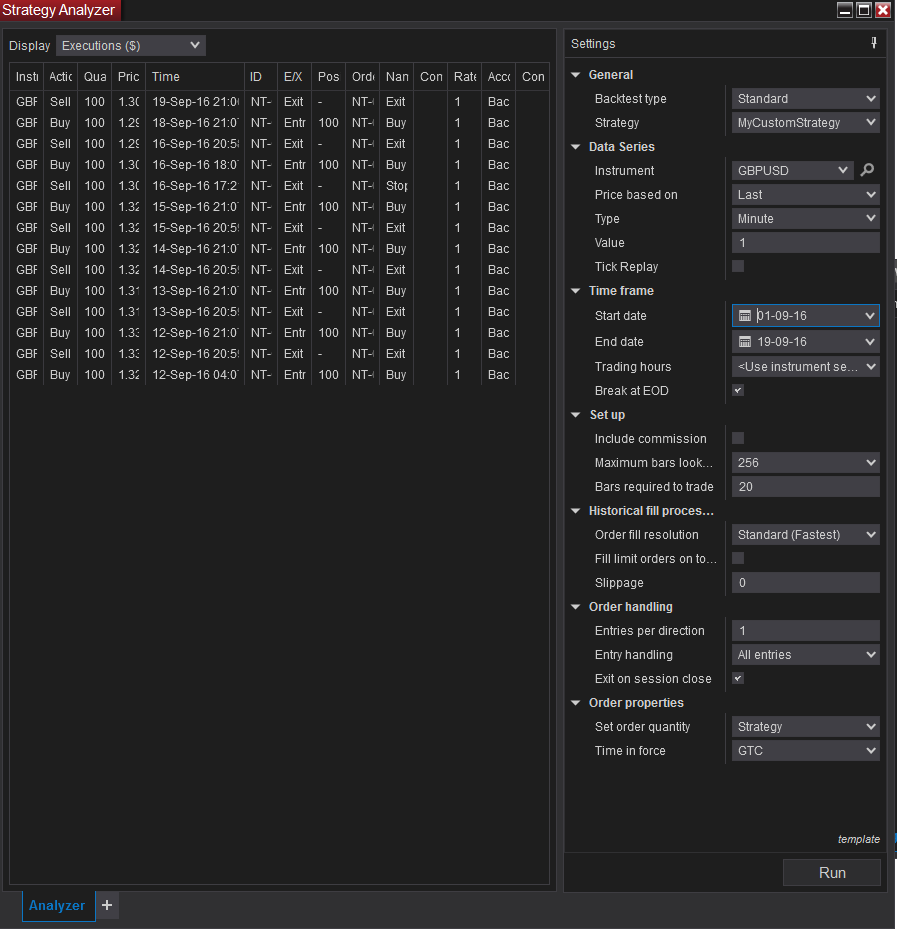Collapse the Data Series section
The image size is (897, 929).
[575, 146]
